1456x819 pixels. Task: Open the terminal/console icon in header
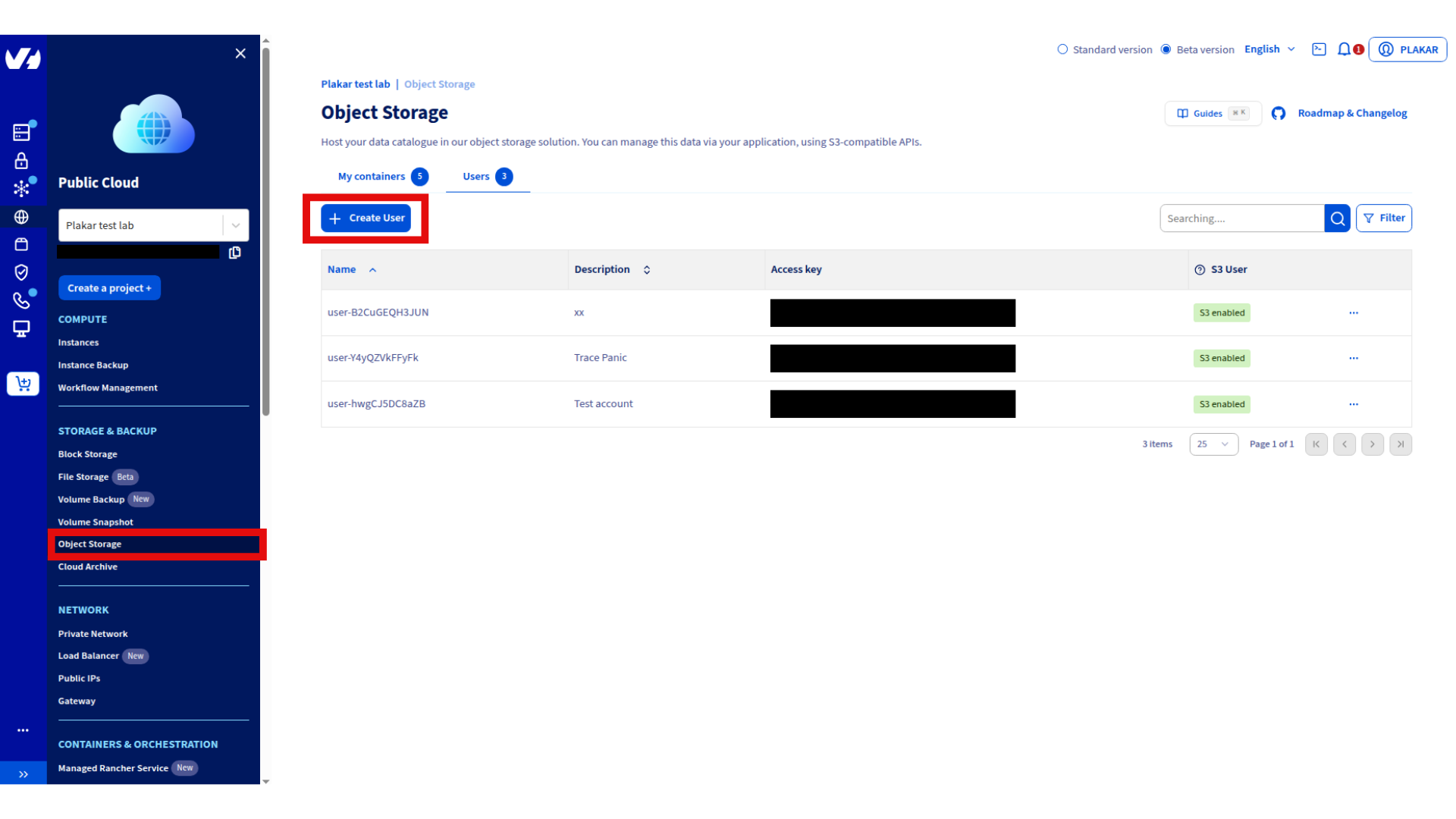[1319, 49]
